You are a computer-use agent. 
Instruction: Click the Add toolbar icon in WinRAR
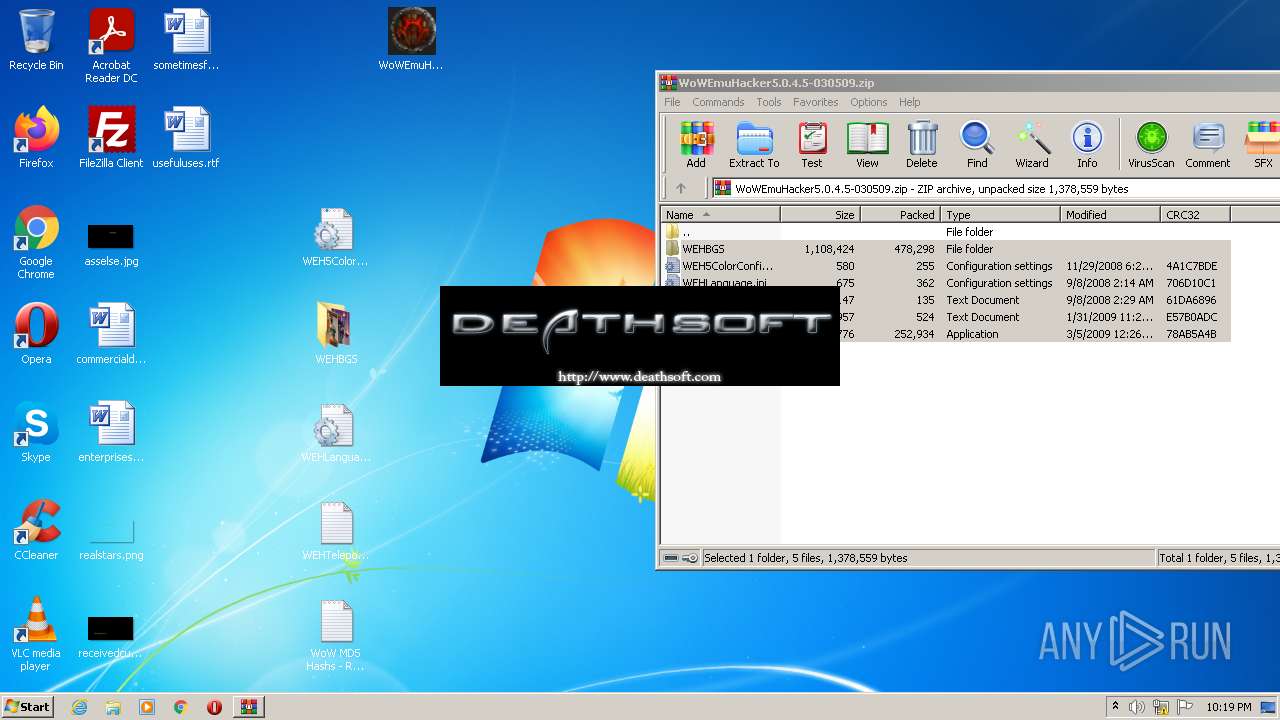click(x=696, y=145)
